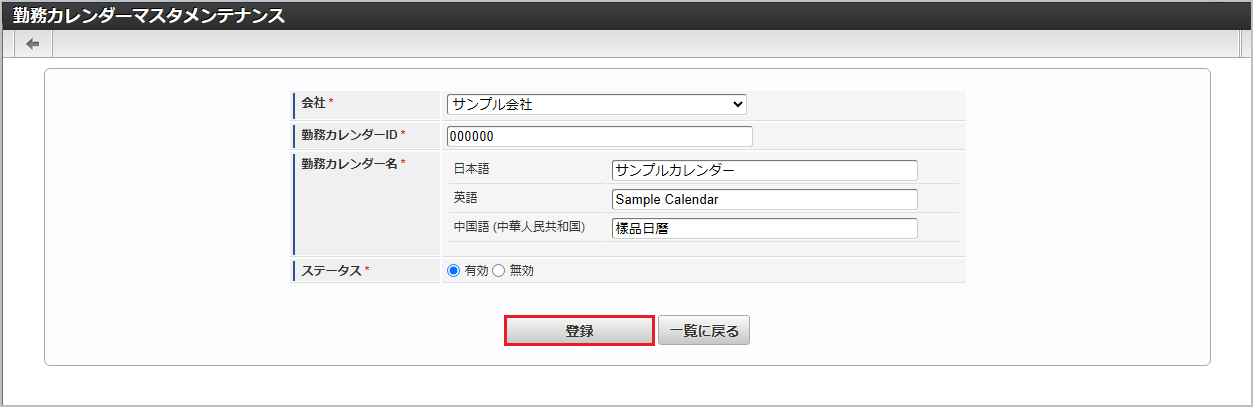1253x407 pixels.
Task: Click the 勤務カレンダー名 label
Action: click(x=348, y=163)
